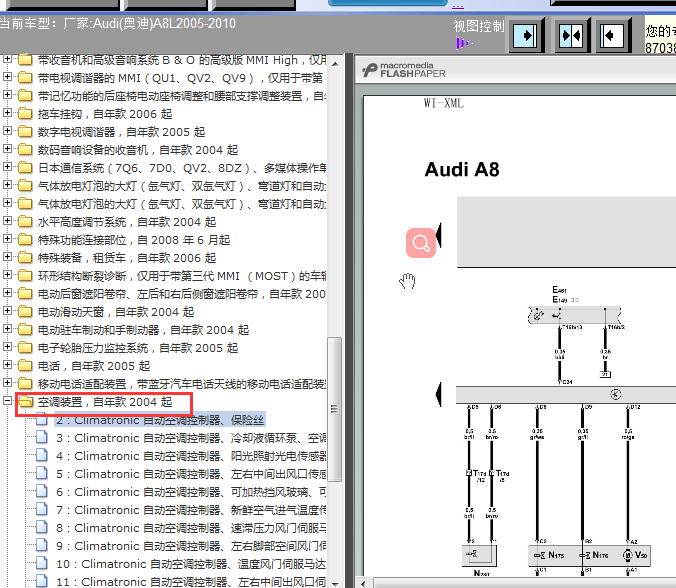Image resolution: width=676 pixels, height=588 pixels.
Task: Expand the 电动滑动天窗 node
Action: [x=7, y=311]
